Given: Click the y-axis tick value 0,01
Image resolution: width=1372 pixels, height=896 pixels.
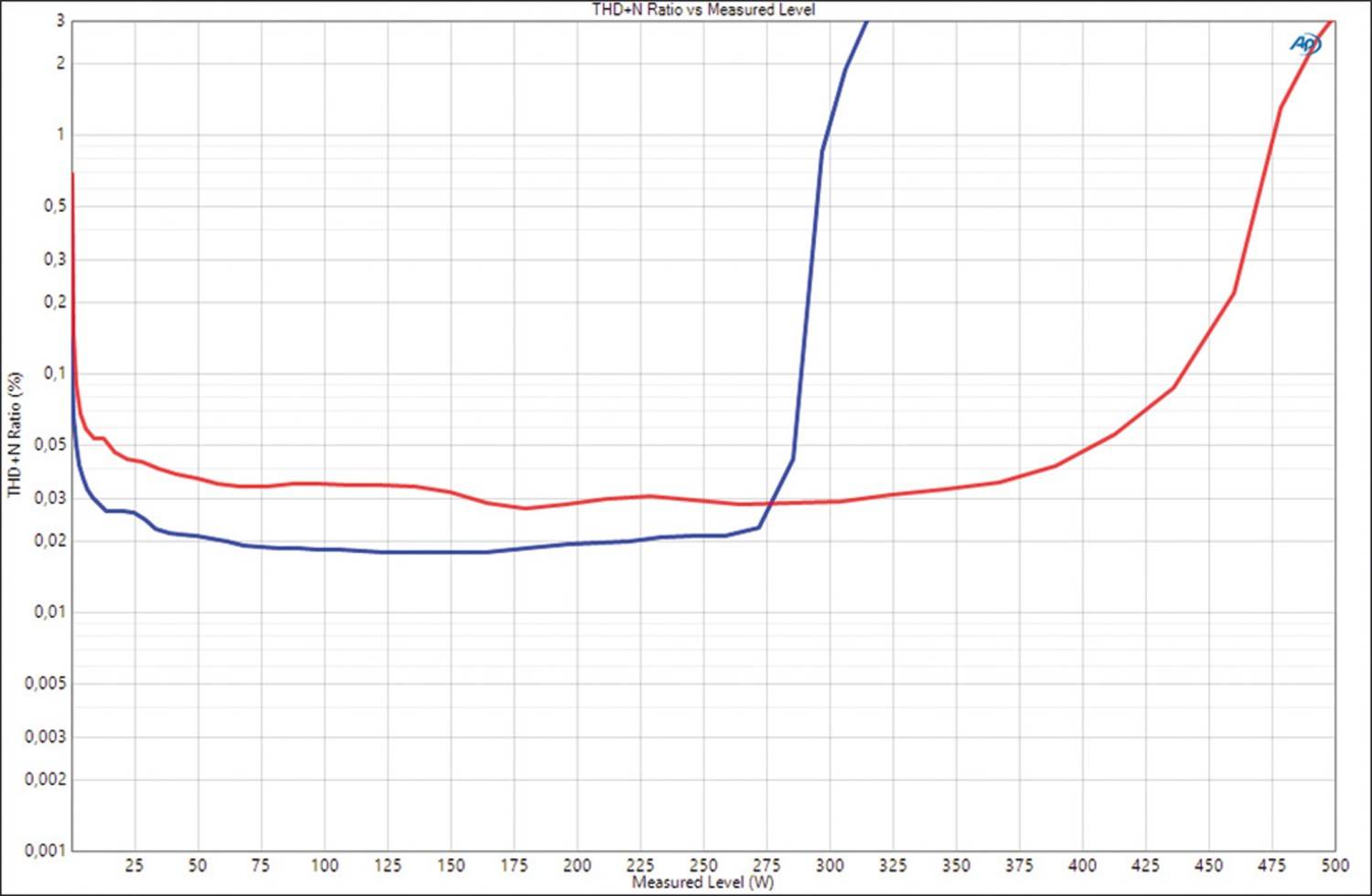Looking at the screenshot, I should 50,612.
